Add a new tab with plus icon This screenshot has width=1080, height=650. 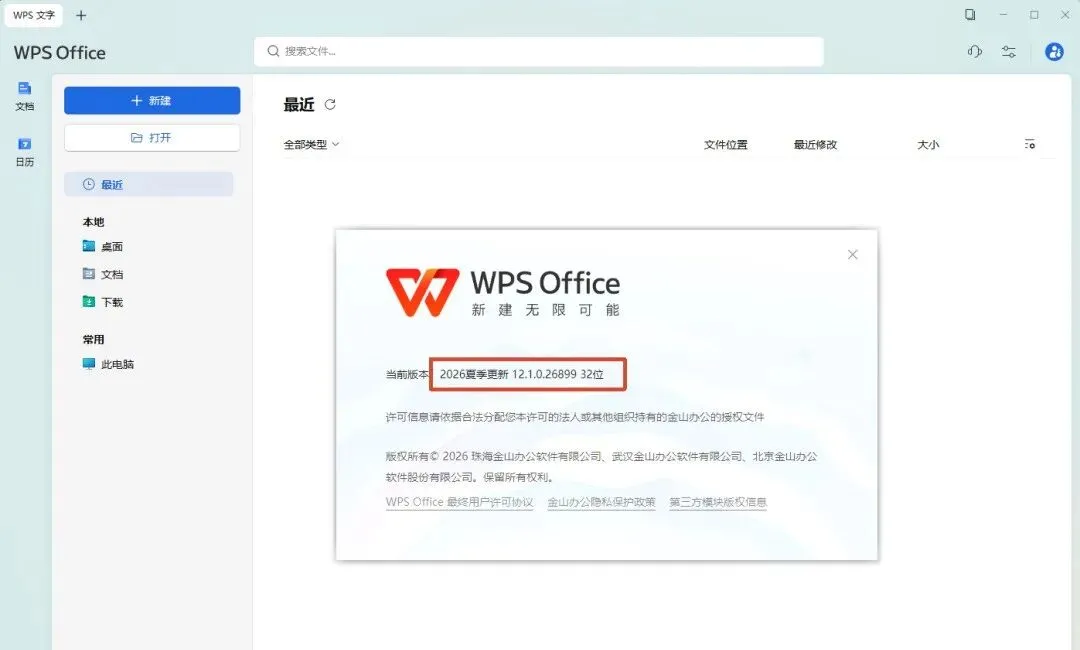81,15
